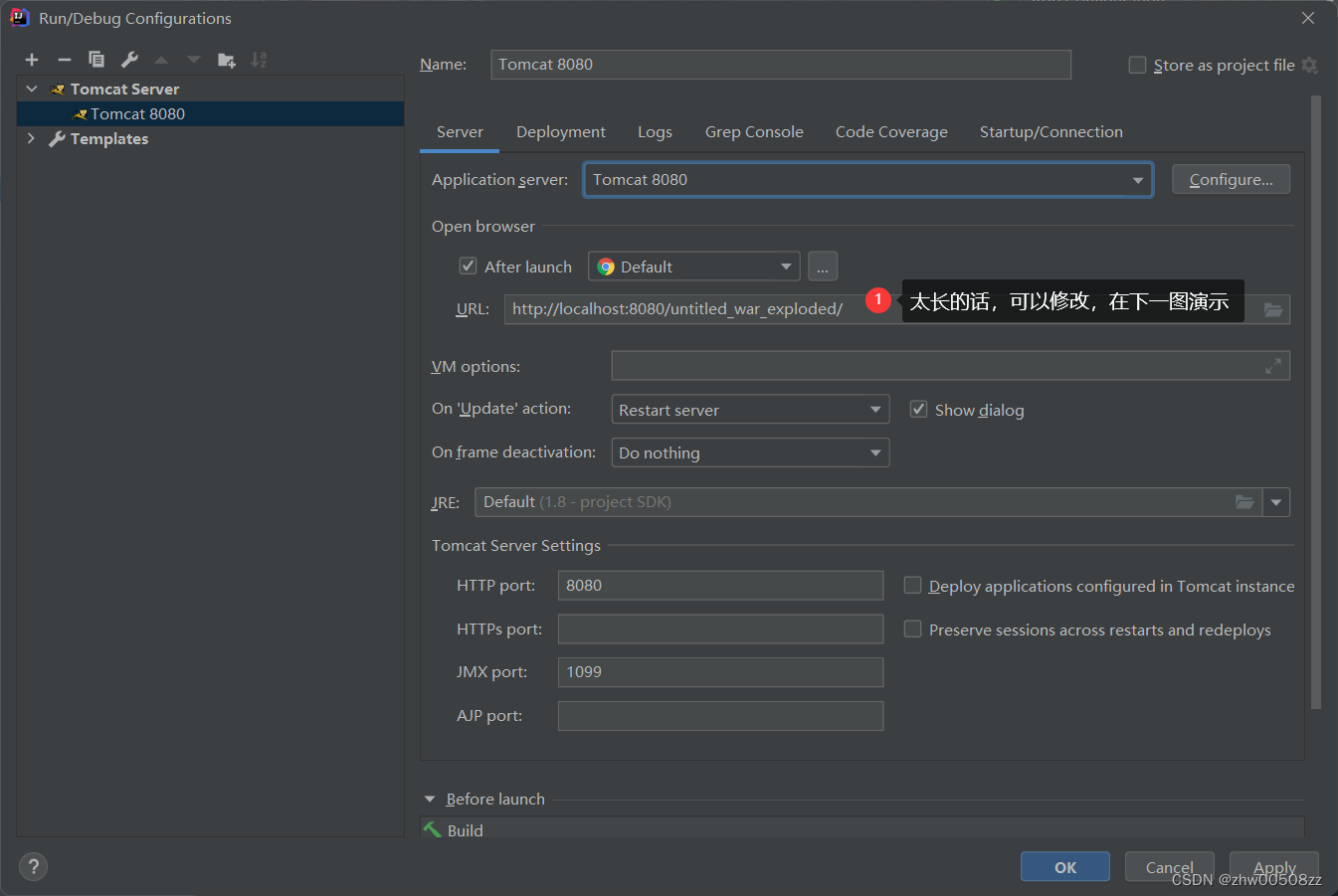
Task: Toggle the Show dialog checkbox
Action: (918, 410)
